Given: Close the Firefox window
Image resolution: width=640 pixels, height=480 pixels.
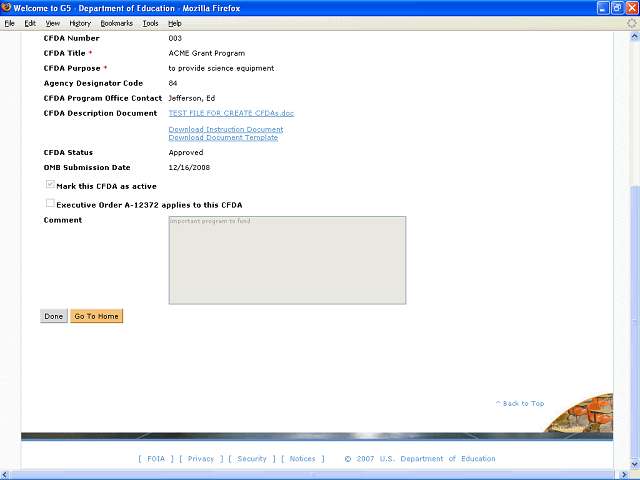Looking at the screenshot, I should [x=632, y=8].
